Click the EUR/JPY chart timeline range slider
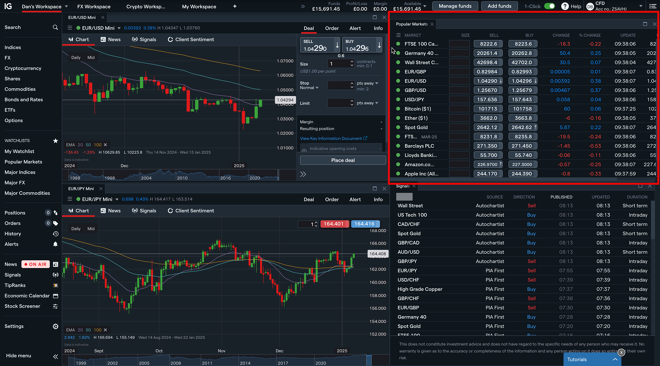Viewport: 660px width, 366px height. click(x=218, y=361)
